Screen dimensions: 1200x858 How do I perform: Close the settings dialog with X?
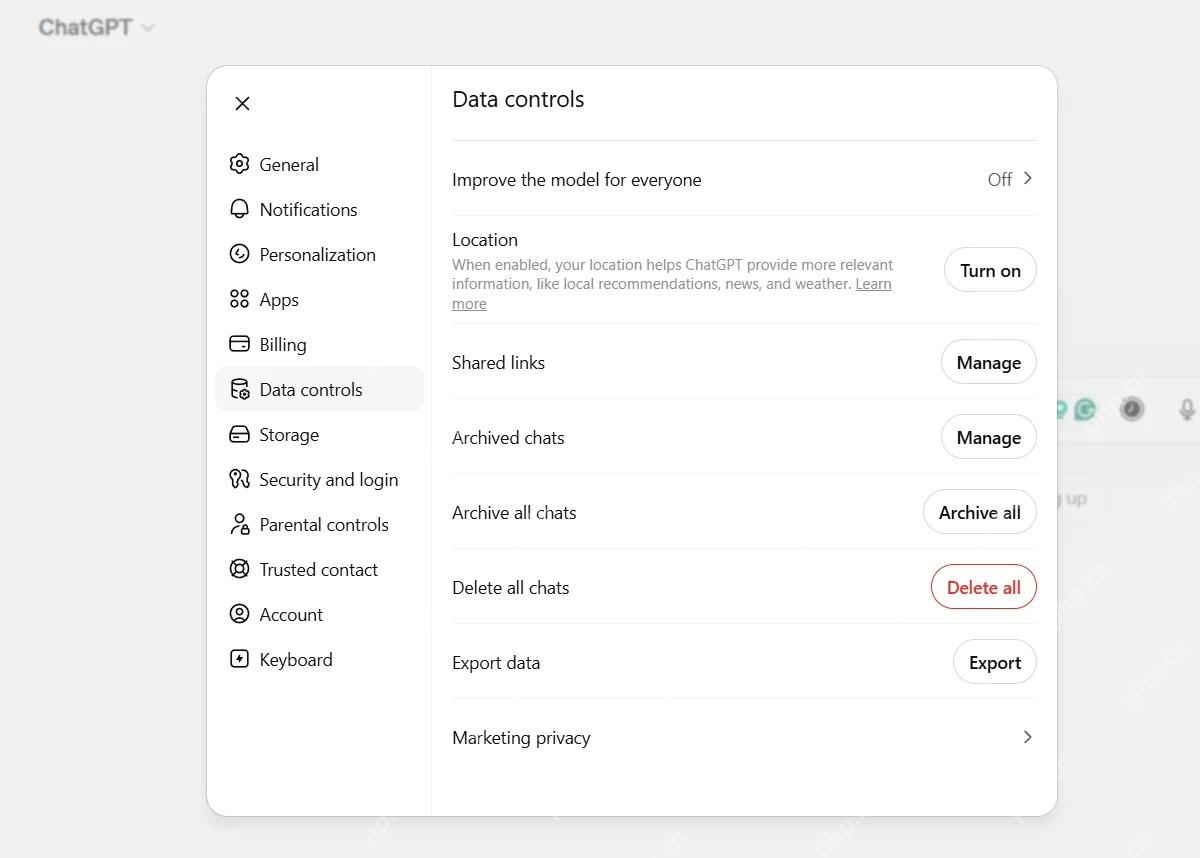click(x=242, y=103)
